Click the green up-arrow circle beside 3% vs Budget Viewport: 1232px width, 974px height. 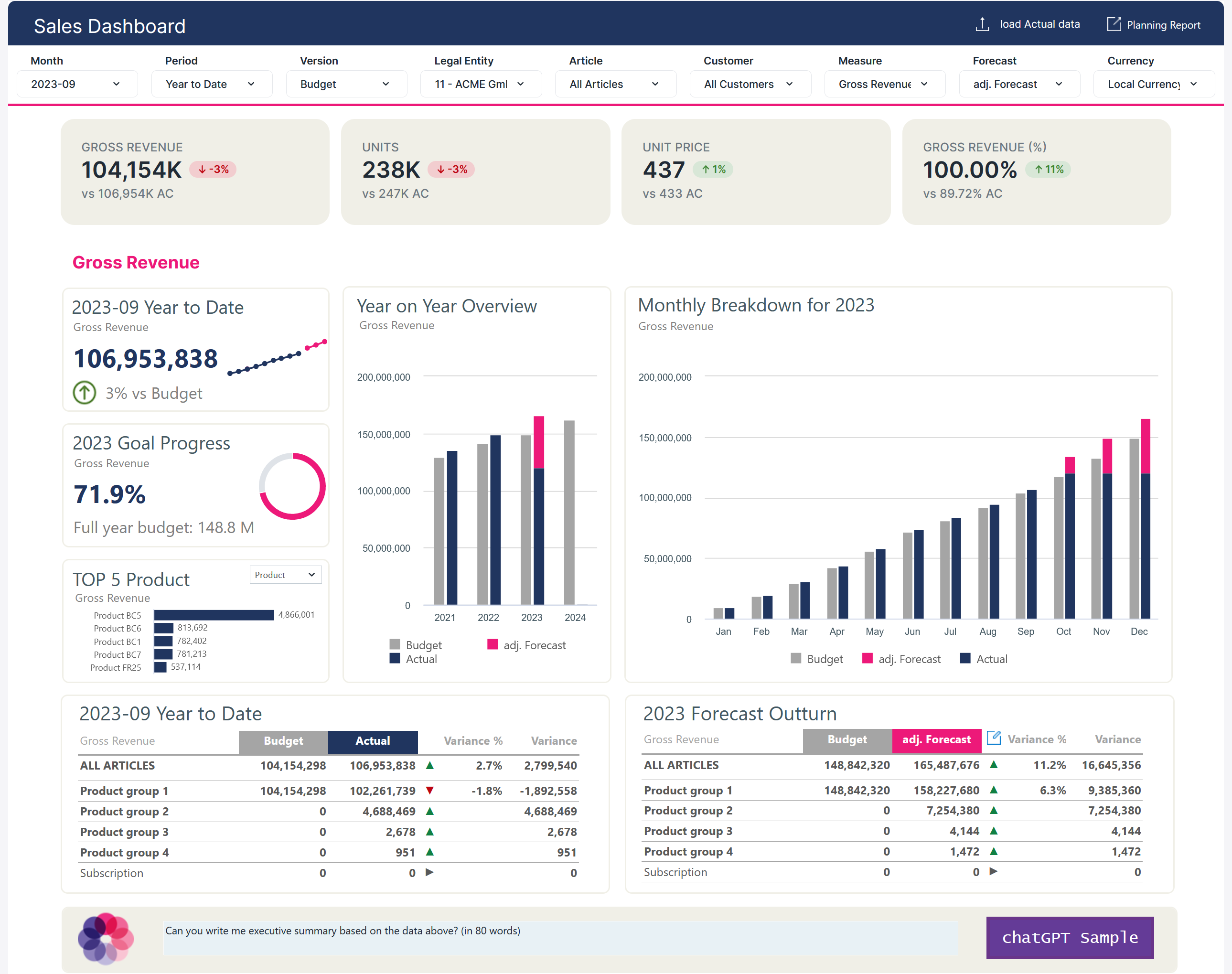85,392
